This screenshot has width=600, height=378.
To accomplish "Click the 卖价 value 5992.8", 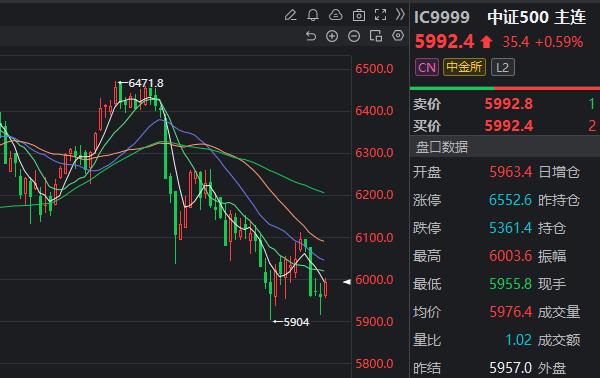I will (x=509, y=104).
